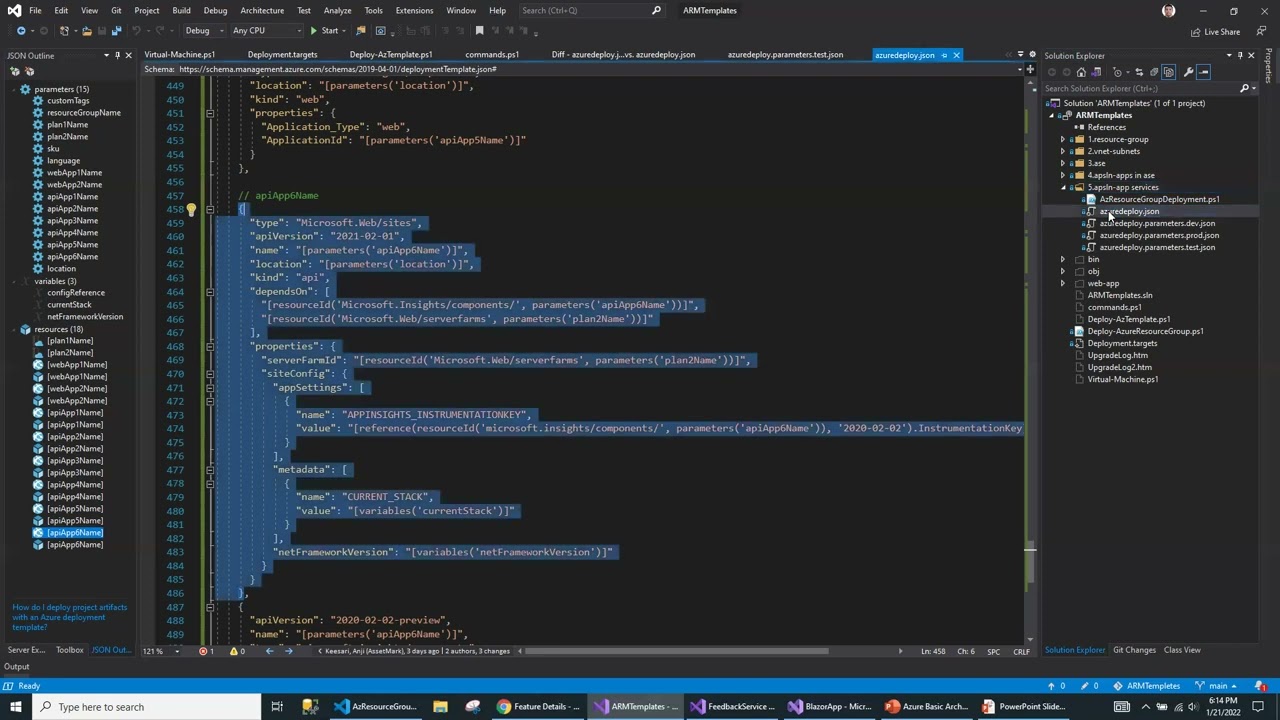Select AzResourceGroupDeployment.ps1 in Solution Explorer

pos(1159,199)
